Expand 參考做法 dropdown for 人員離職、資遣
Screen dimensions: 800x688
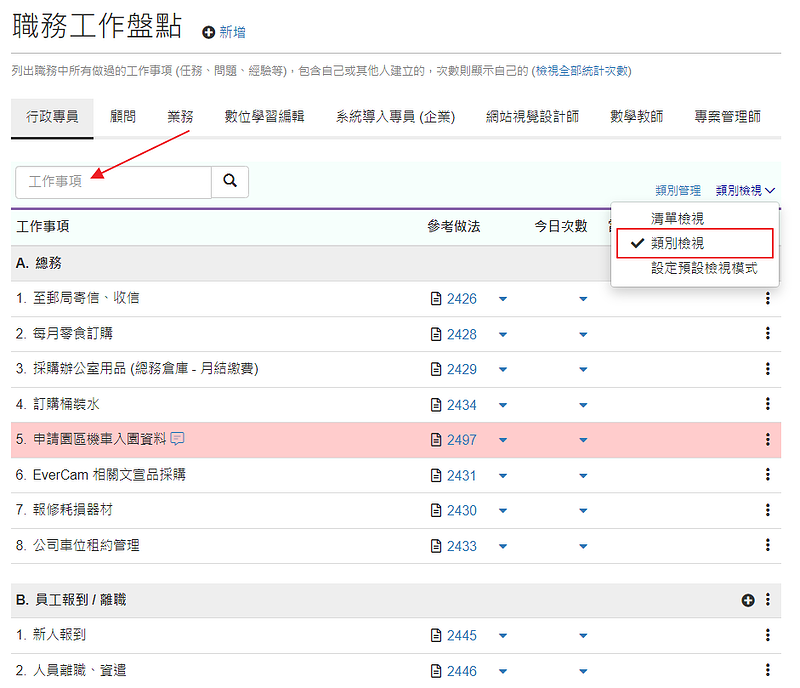(x=503, y=671)
